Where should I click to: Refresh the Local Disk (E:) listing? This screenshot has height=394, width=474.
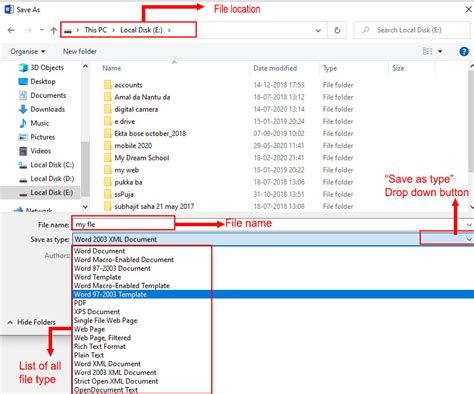(337, 30)
